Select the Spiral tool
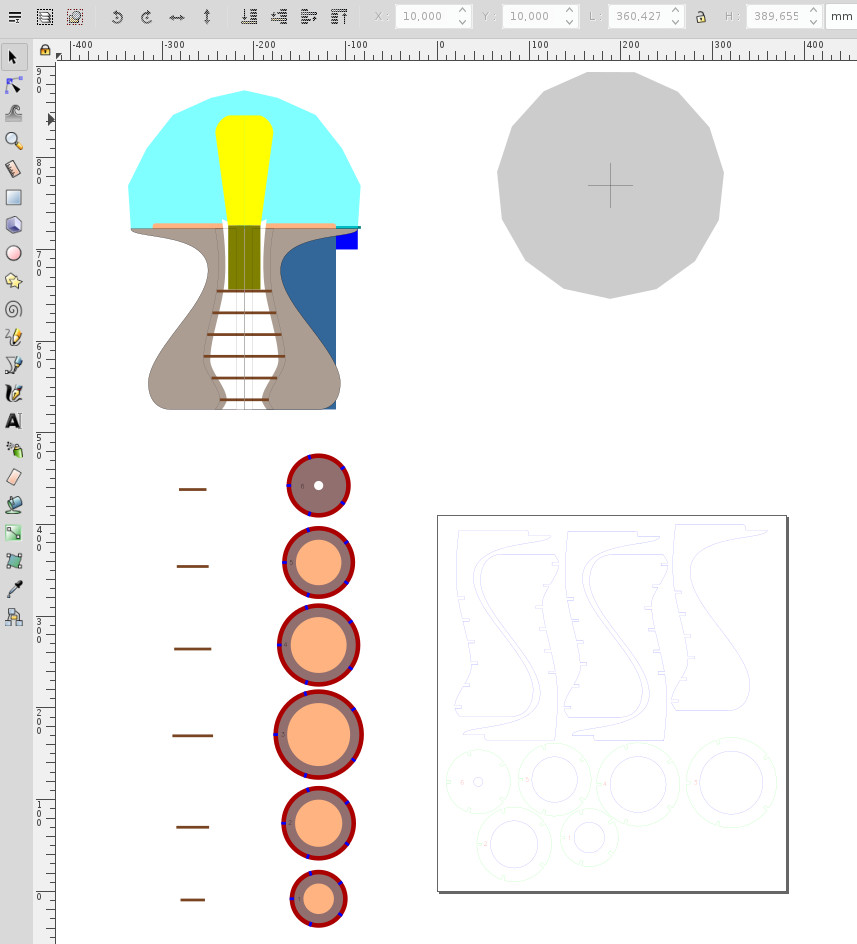 (14, 309)
